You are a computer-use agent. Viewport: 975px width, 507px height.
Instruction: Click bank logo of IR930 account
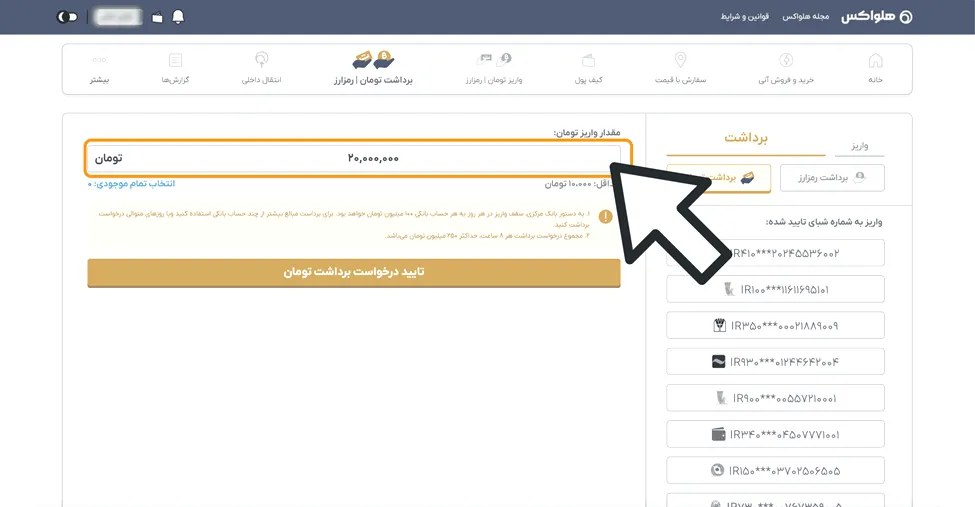(718, 361)
